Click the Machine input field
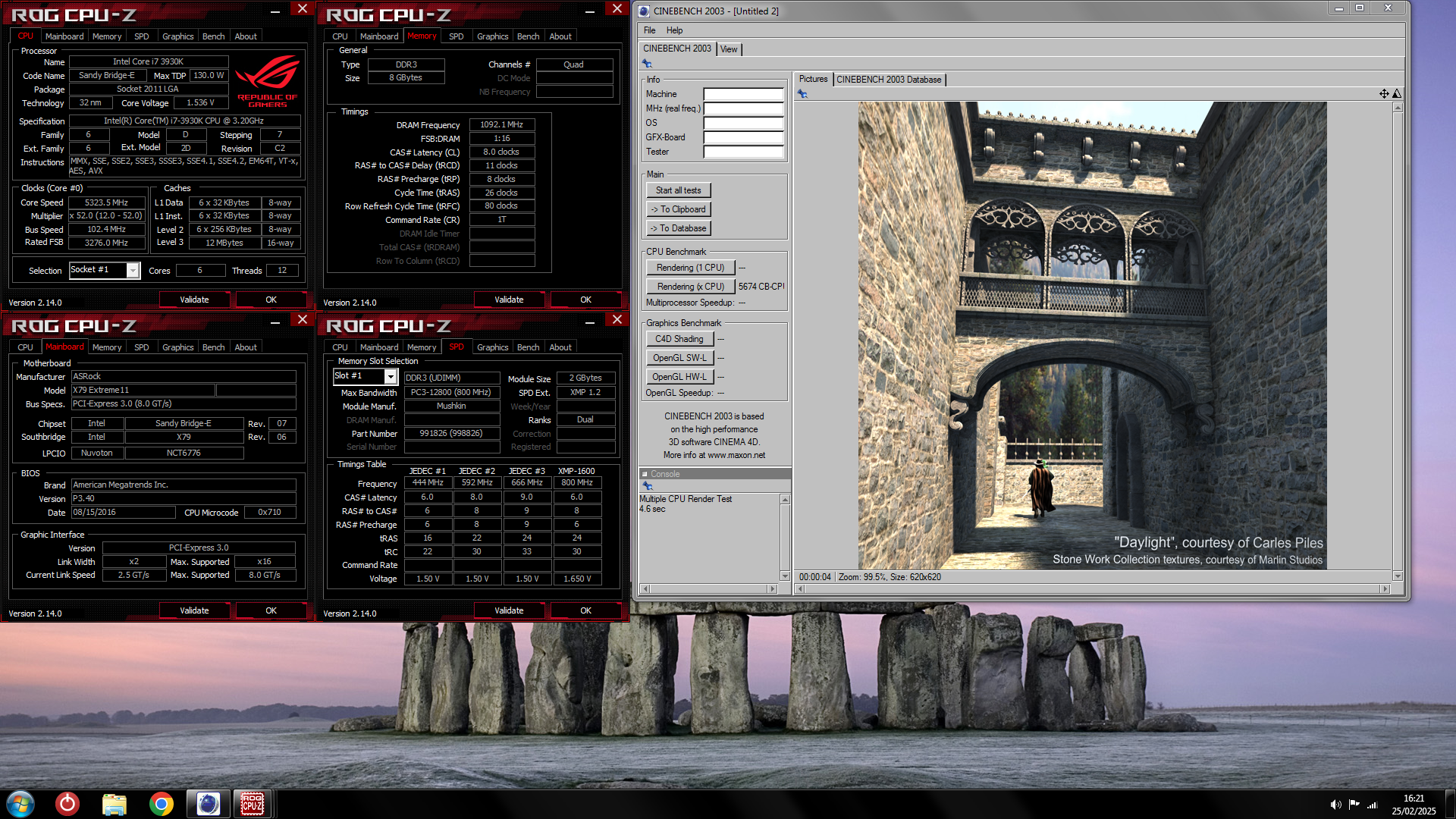This screenshot has width=1456, height=819. [x=743, y=94]
